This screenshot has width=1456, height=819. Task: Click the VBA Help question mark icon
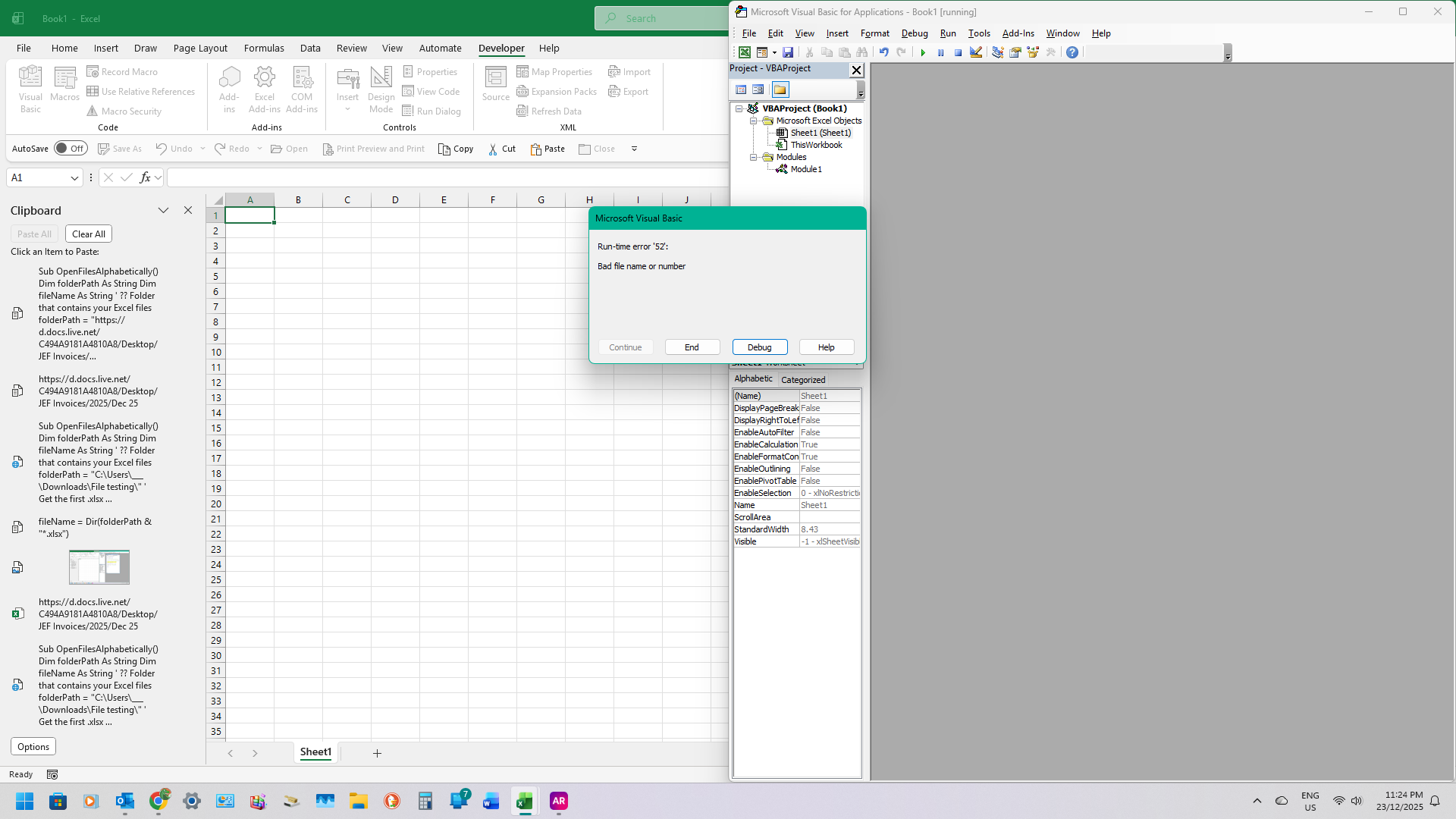[1072, 52]
